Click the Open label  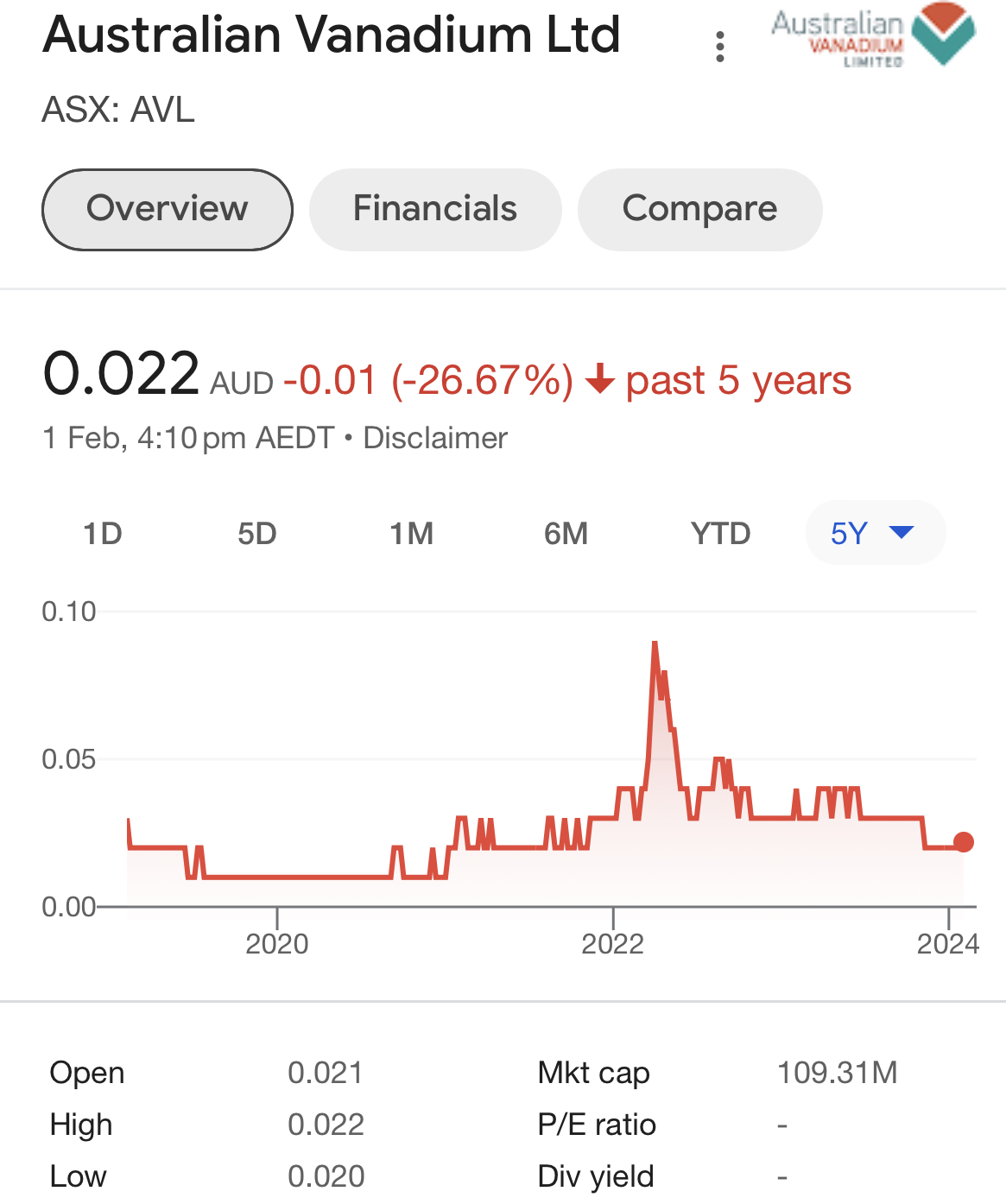point(87,1073)
